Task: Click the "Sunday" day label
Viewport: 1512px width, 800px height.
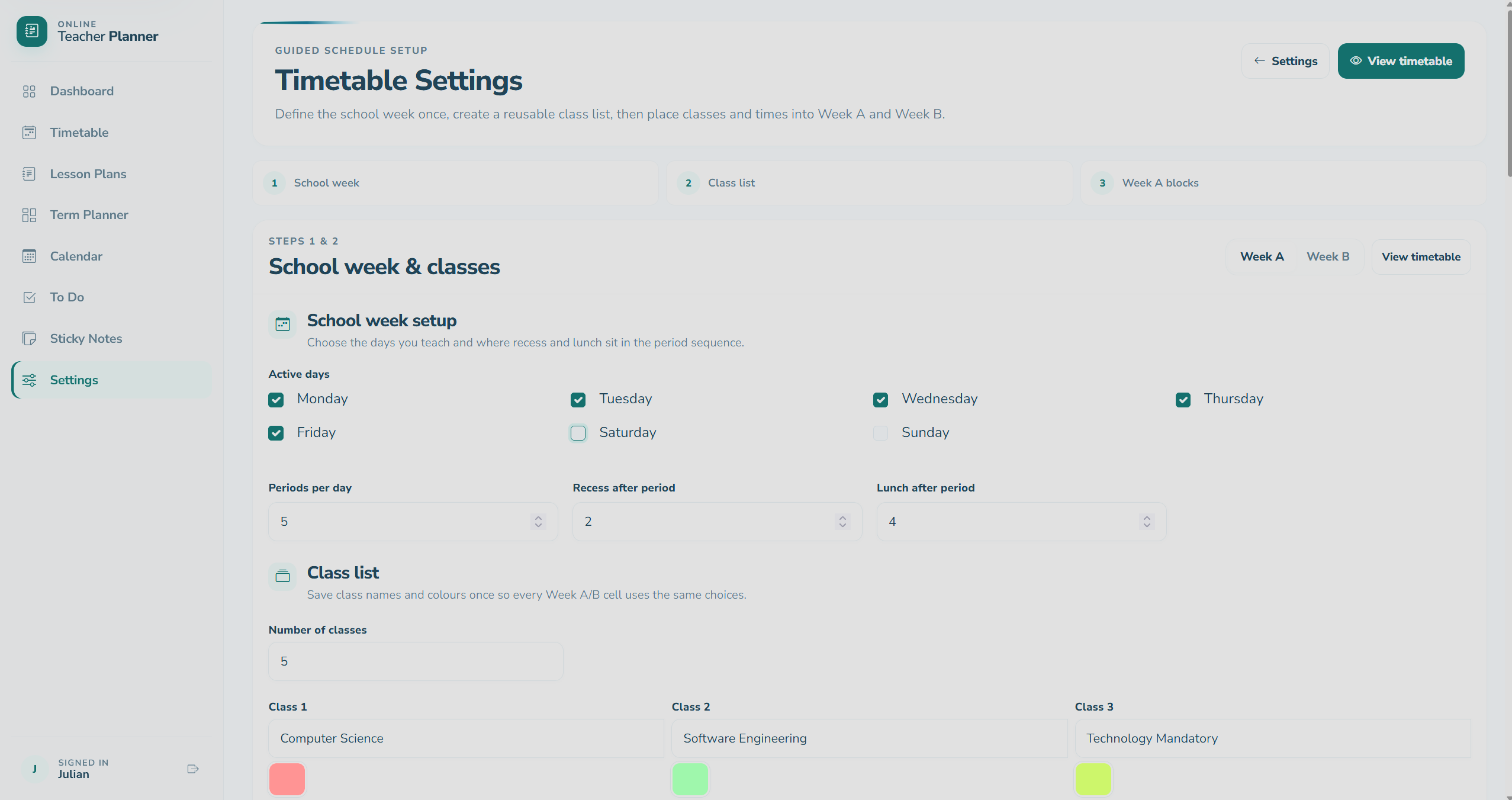Action: (x=925, y=433)
